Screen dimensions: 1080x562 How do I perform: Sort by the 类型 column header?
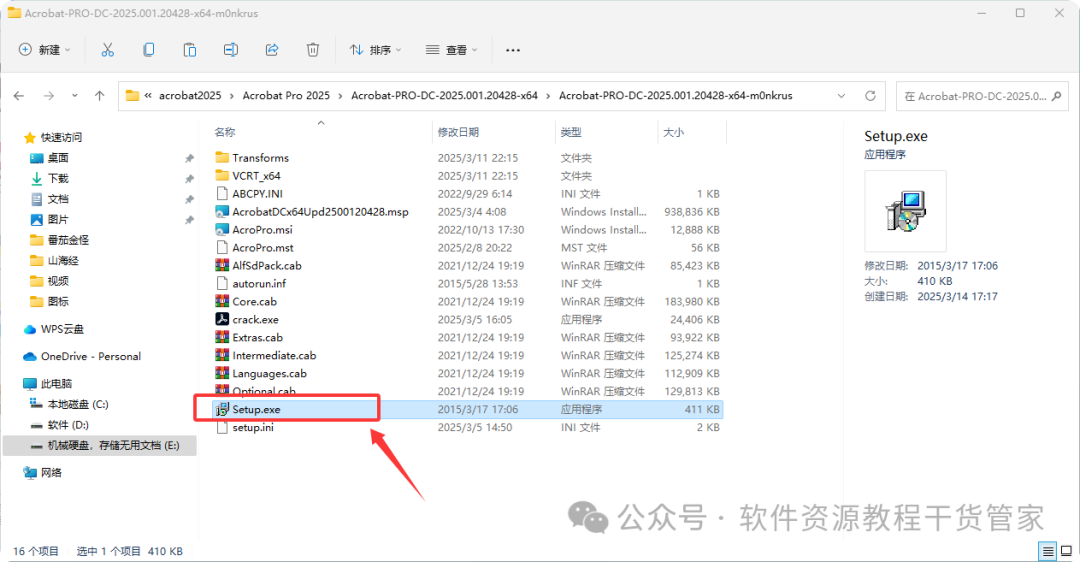tap(571, 132)
